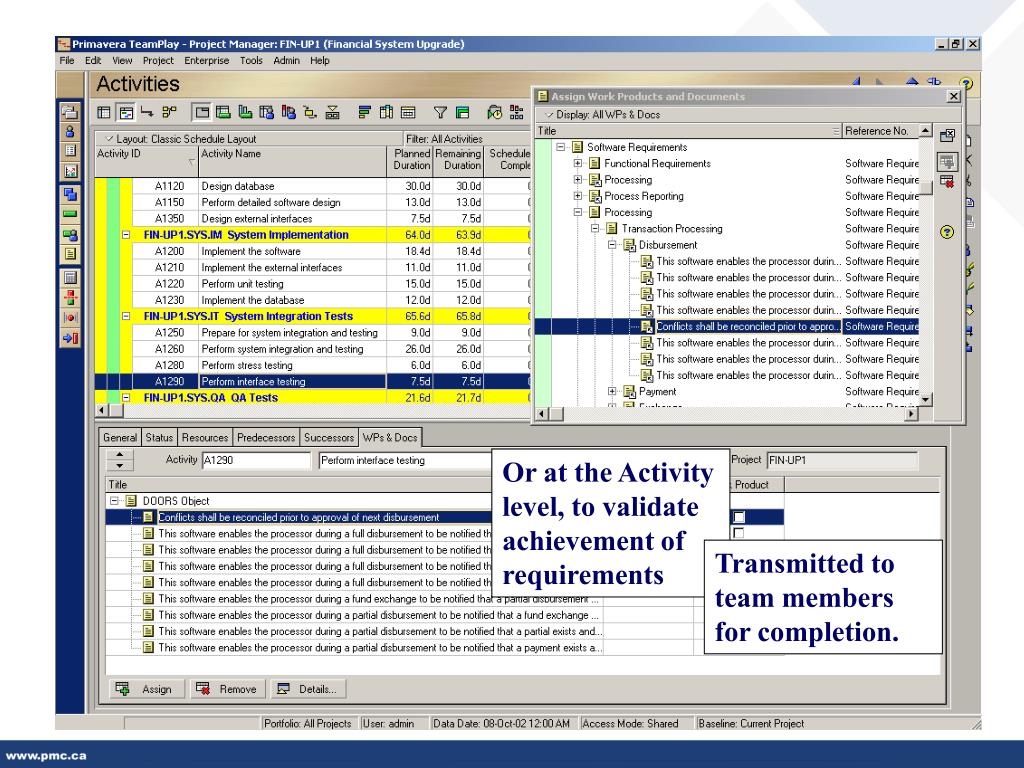Click the help question icon in Assign dialog
Viewport: 1024px width, 768px height.
click(947, 232)
